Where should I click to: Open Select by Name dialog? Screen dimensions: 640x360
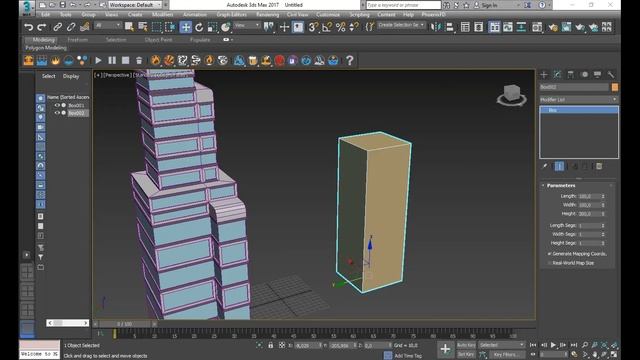pos(142,27)
